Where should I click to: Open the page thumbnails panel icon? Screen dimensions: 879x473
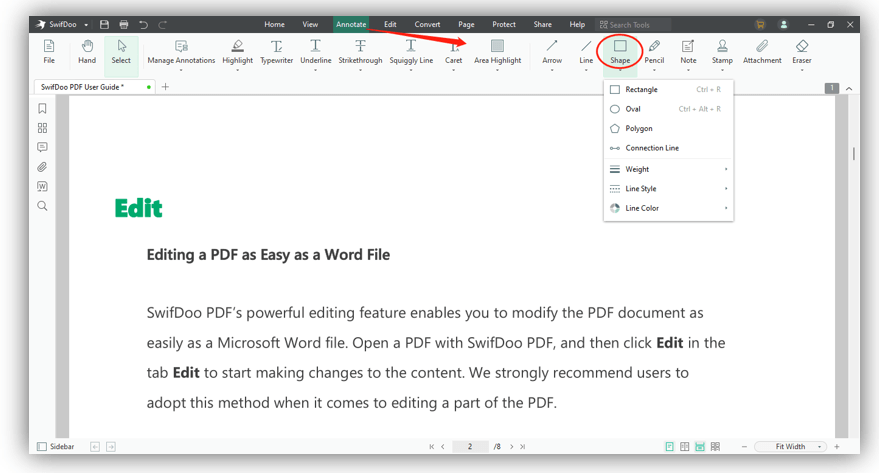(42, 128)
